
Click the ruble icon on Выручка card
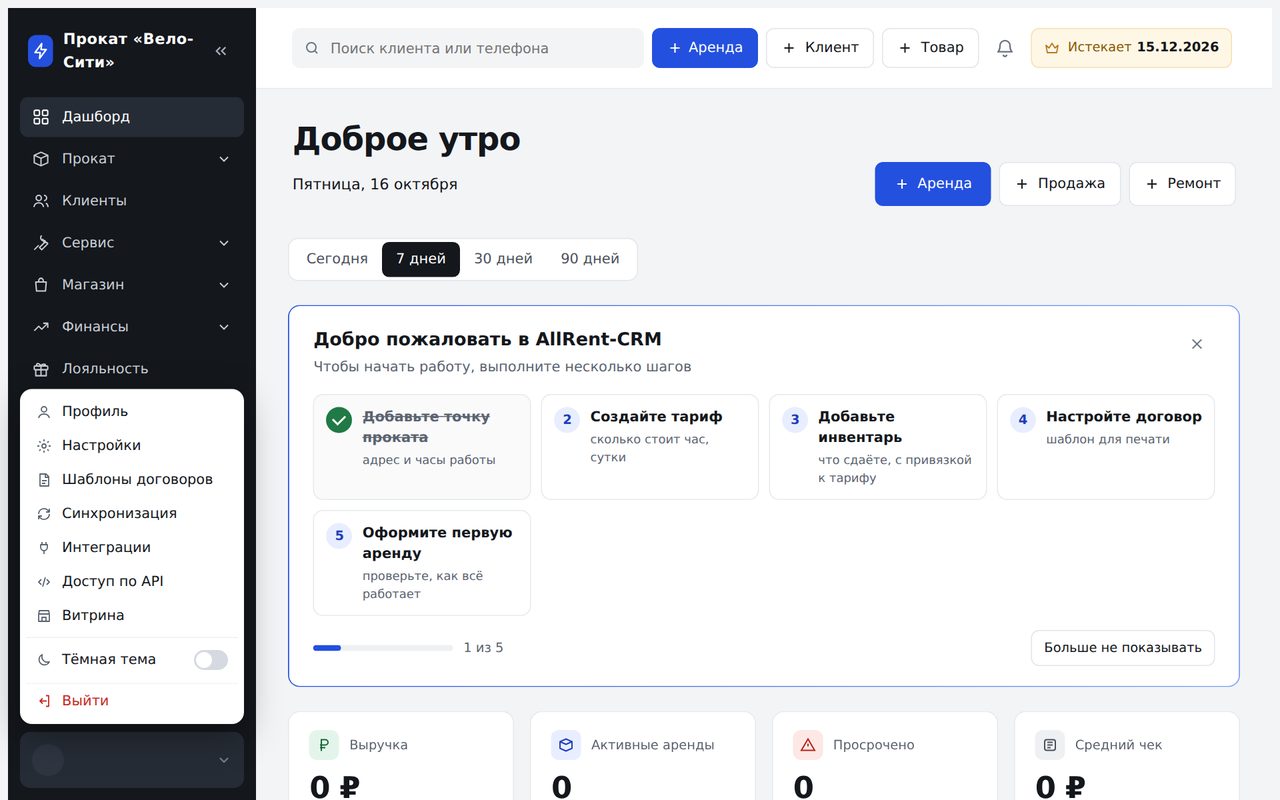point(324,745)
